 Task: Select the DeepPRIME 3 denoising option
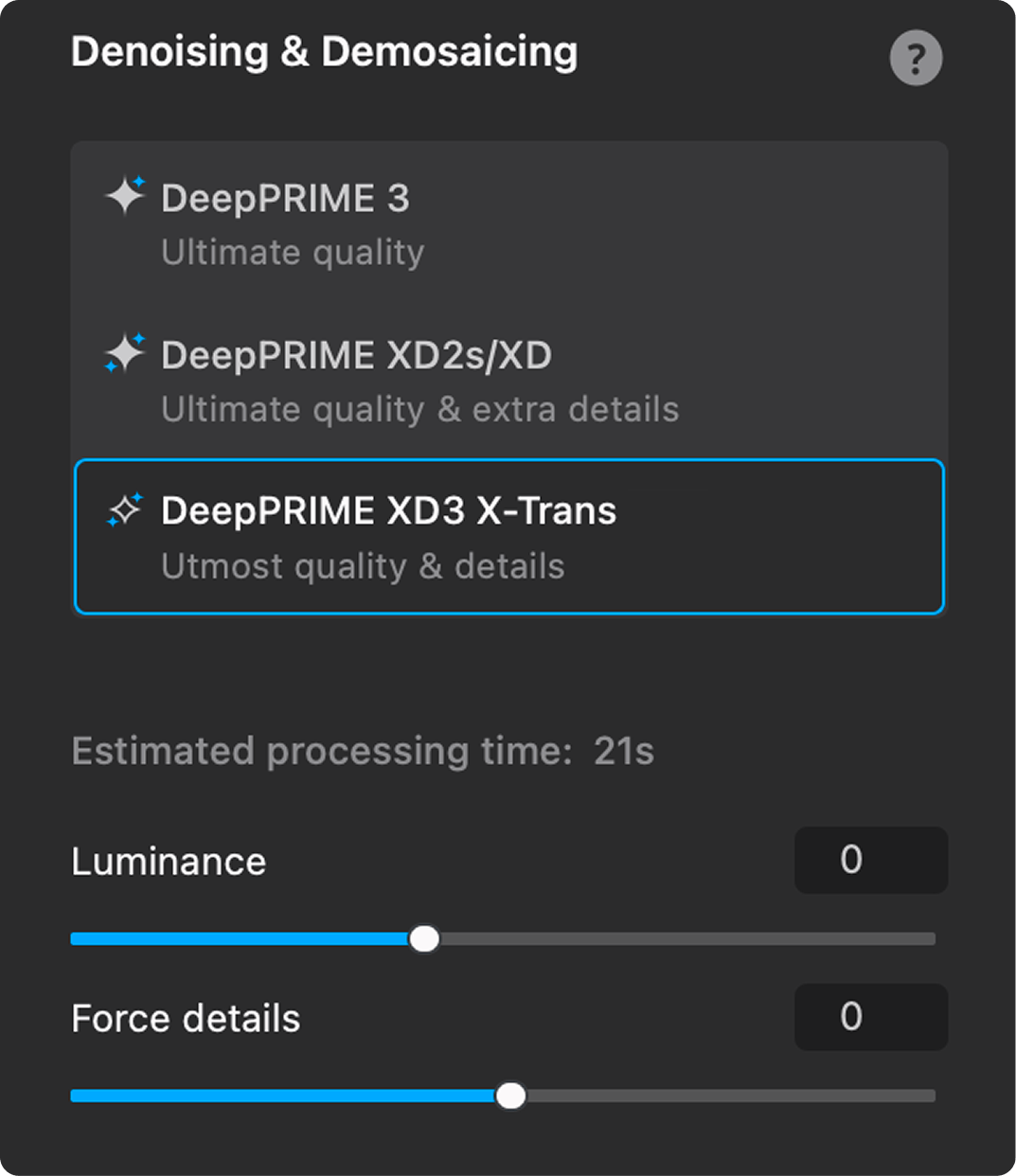[509, 223]
